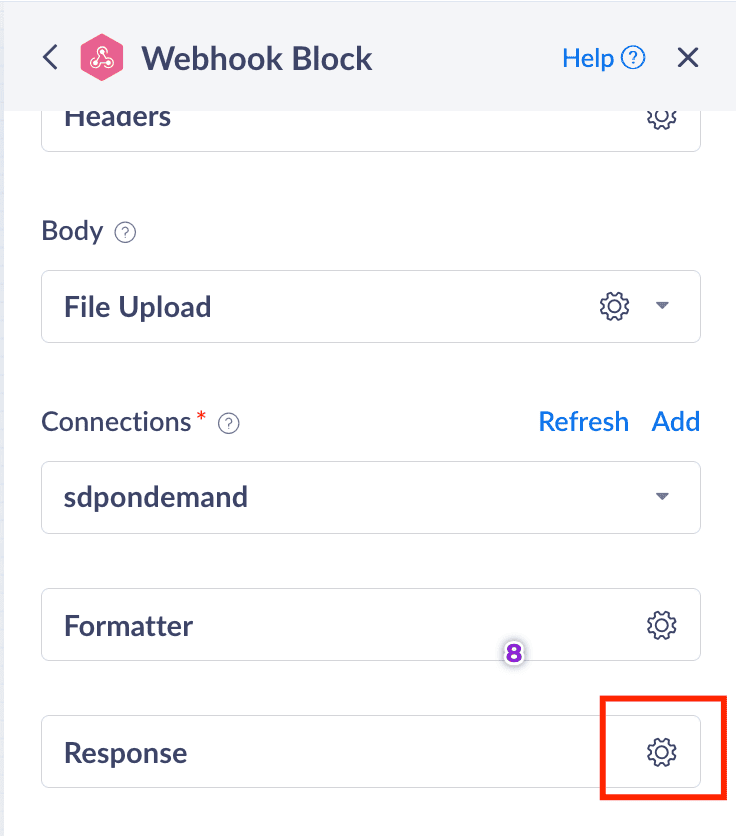The height and width of the screenshot is (836, 736).
Task: Click the Connections help question mark icon
Action: [229, 423]
